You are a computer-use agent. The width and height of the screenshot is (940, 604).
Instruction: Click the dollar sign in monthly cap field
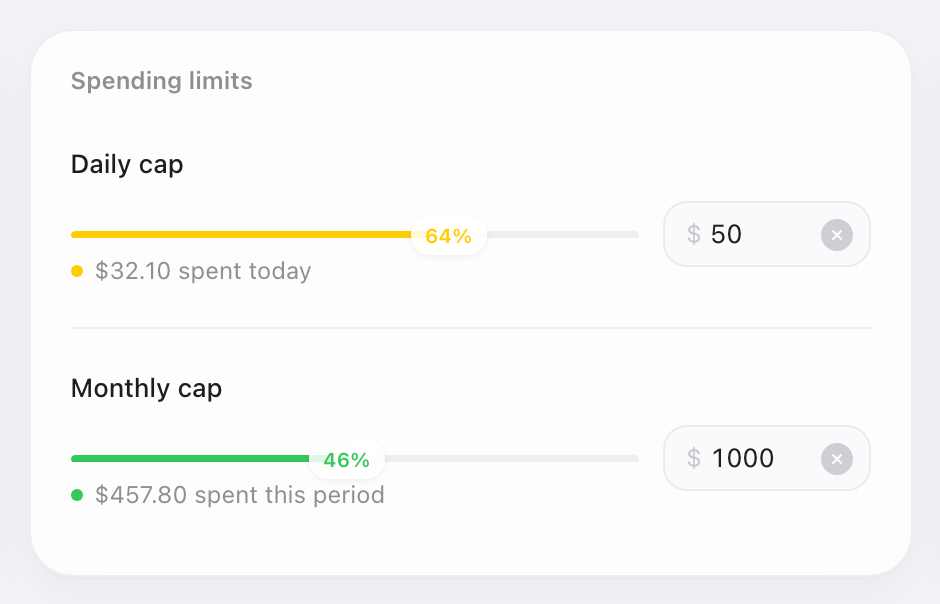point(694,458)
